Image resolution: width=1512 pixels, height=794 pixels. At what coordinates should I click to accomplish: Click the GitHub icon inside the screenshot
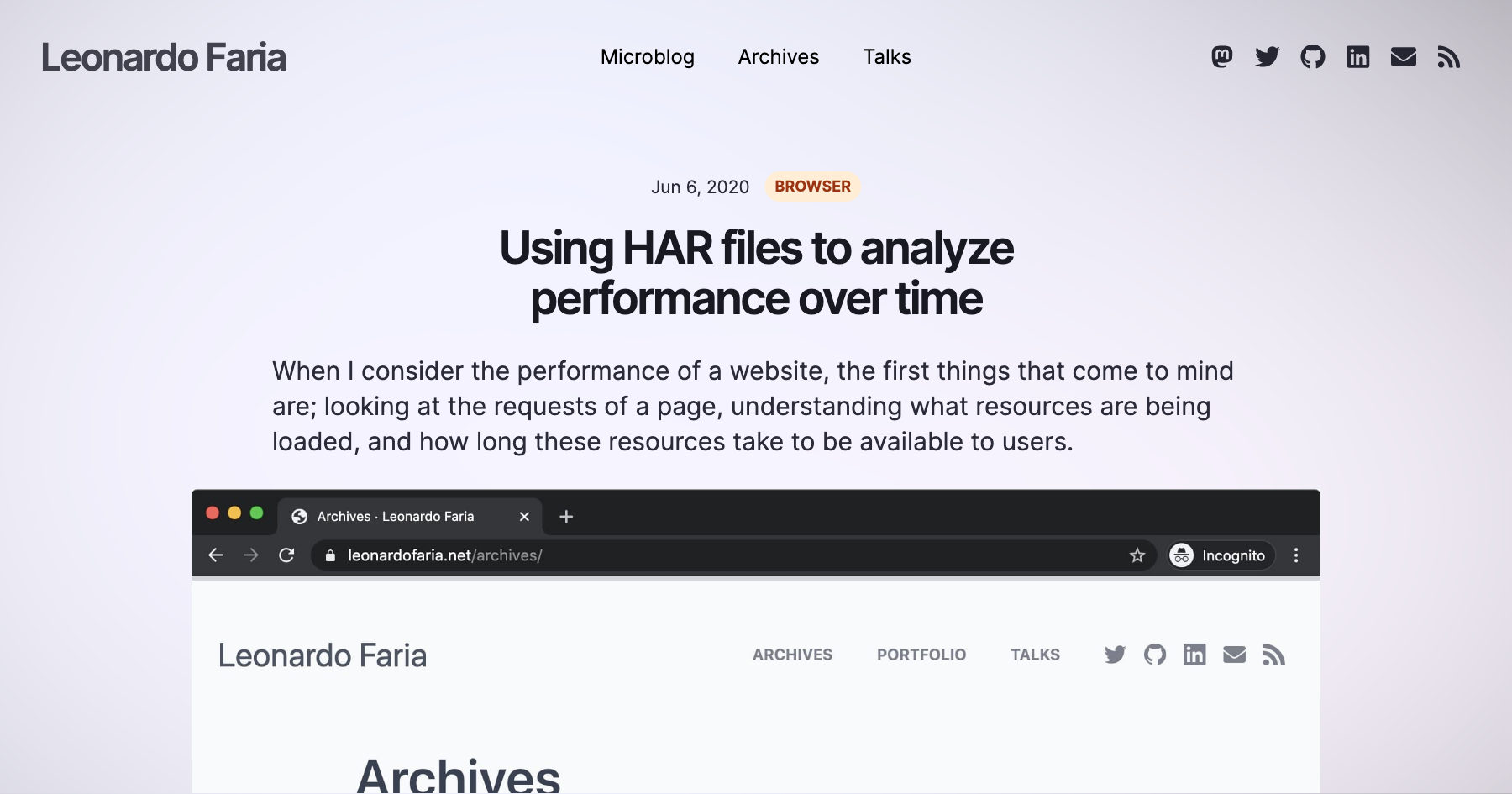(x=1155, y=655)
